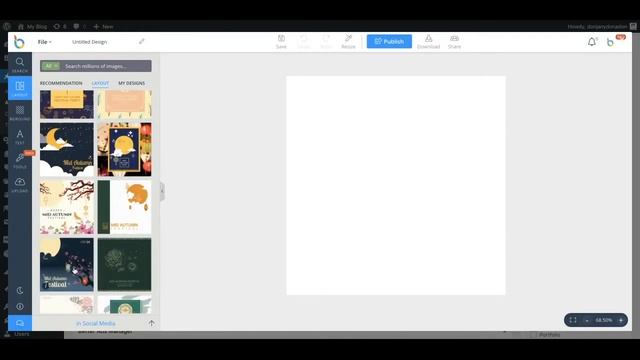Save the design
This screenshot has width=640, height=360.
pyautogui.click(x=281, y=42)
